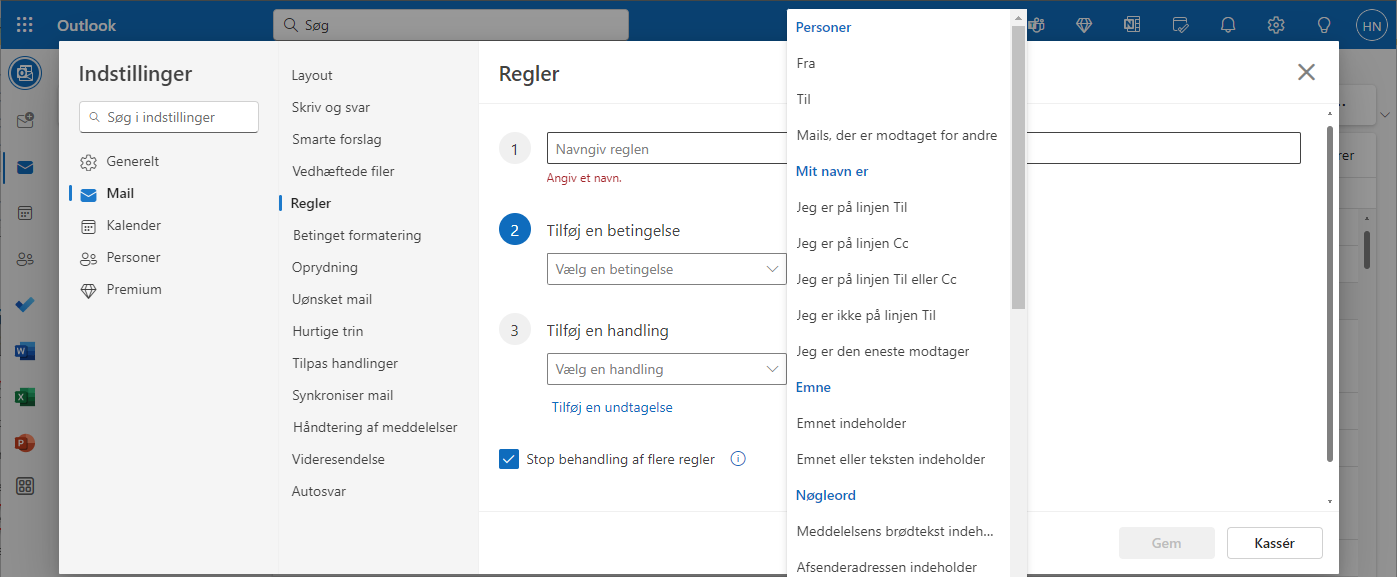1397x577 pixels.
Task: Click the Tilføj en undtagelse link
Action: [612, 407]
